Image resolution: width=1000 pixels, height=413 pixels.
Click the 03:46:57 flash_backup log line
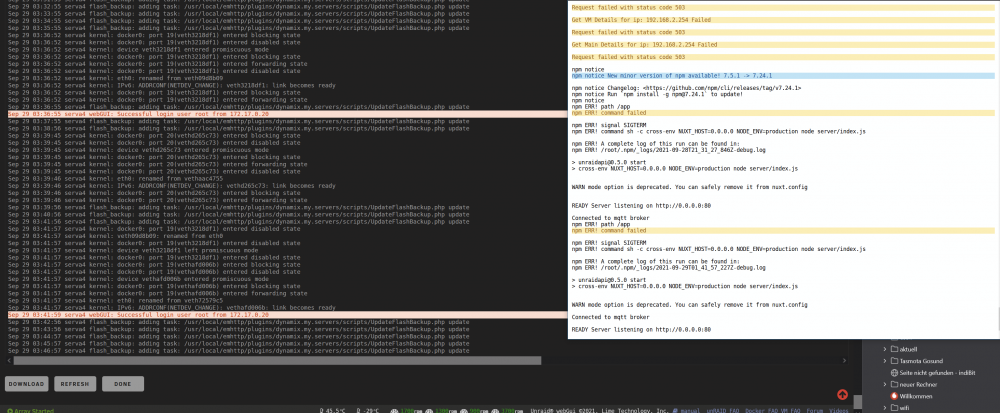coord(239,351)
